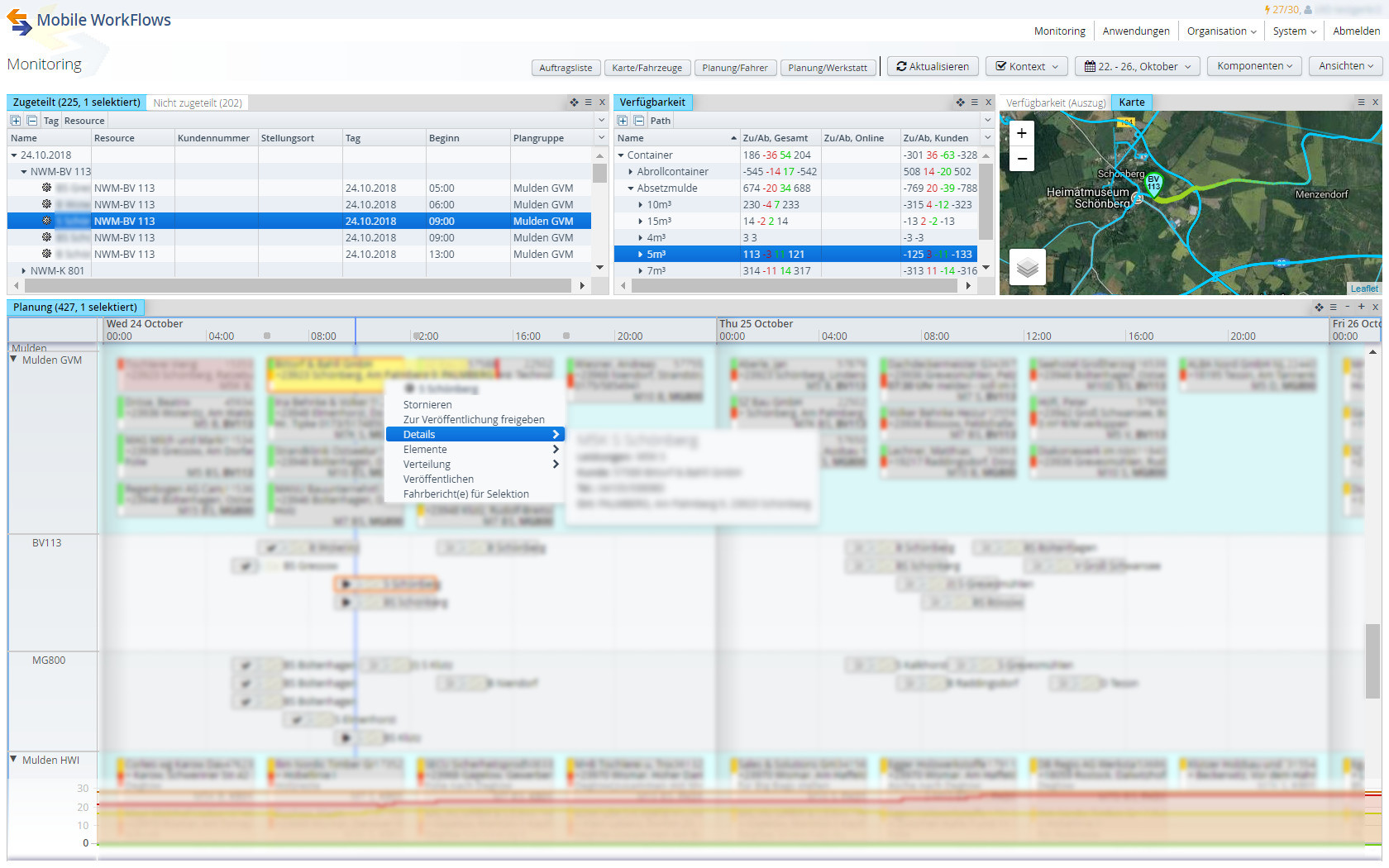Image resolution: width=1389 pixels, height=868 pixels.
Task: Click the map zoom in button
Action: pyautogui.click(x=1022, y=133)
